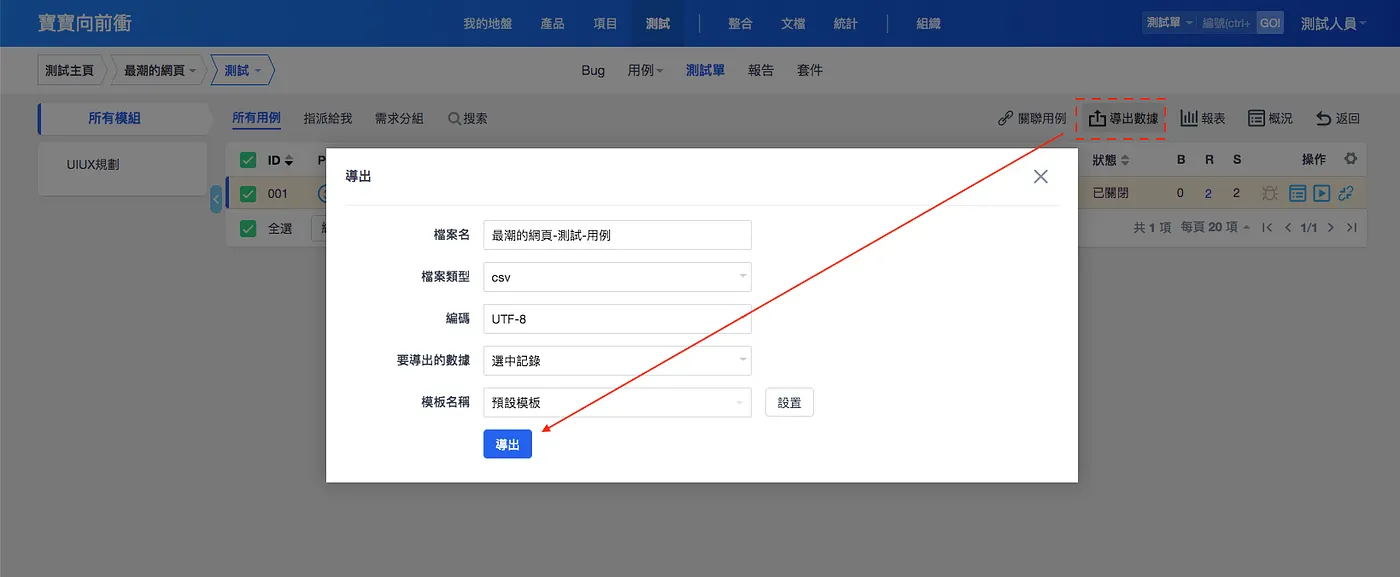Screen dimensions: 1400x577
Task: Select the 需求分組 tab
Action: tap(399, 118)
